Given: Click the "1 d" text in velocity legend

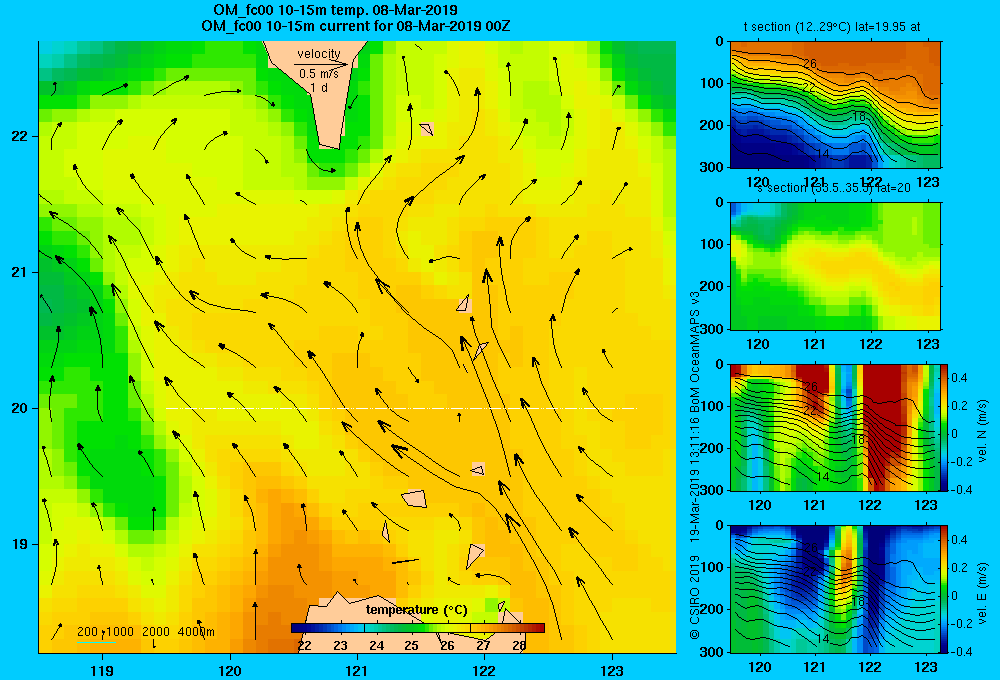Looking at the screenshot, I should coord(319,87).
